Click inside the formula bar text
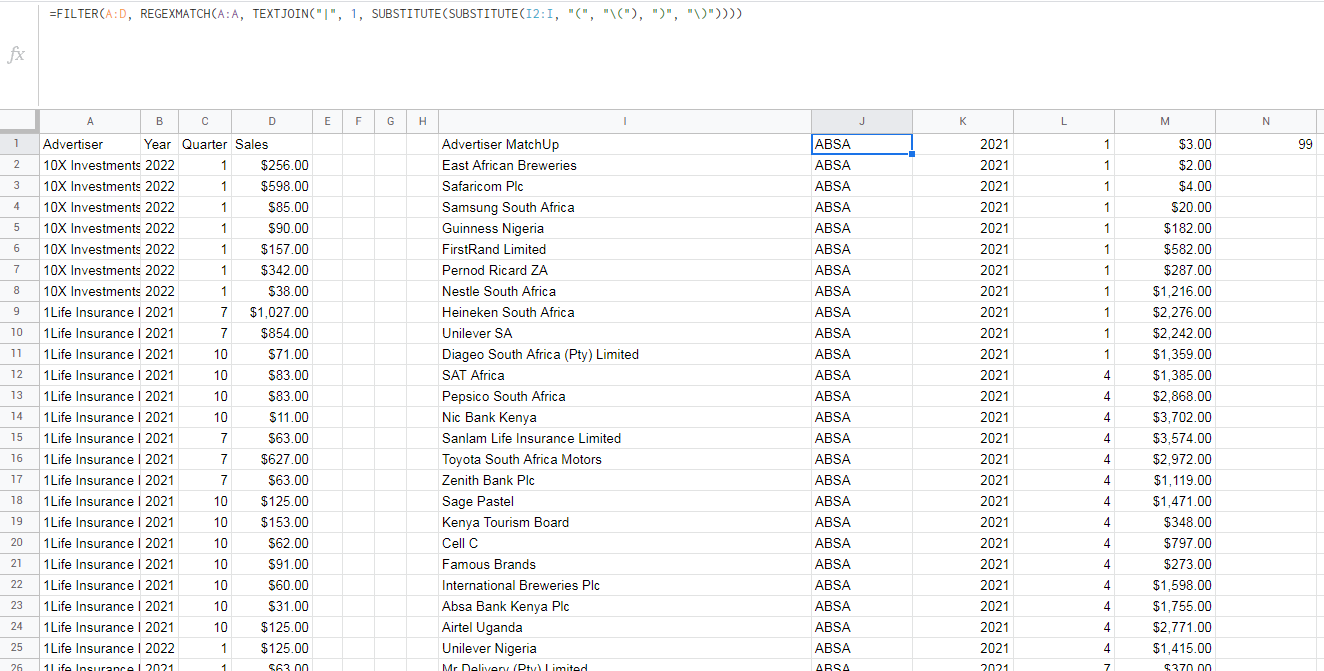This screenshot has height=671, width=1324. pos(395,14)
